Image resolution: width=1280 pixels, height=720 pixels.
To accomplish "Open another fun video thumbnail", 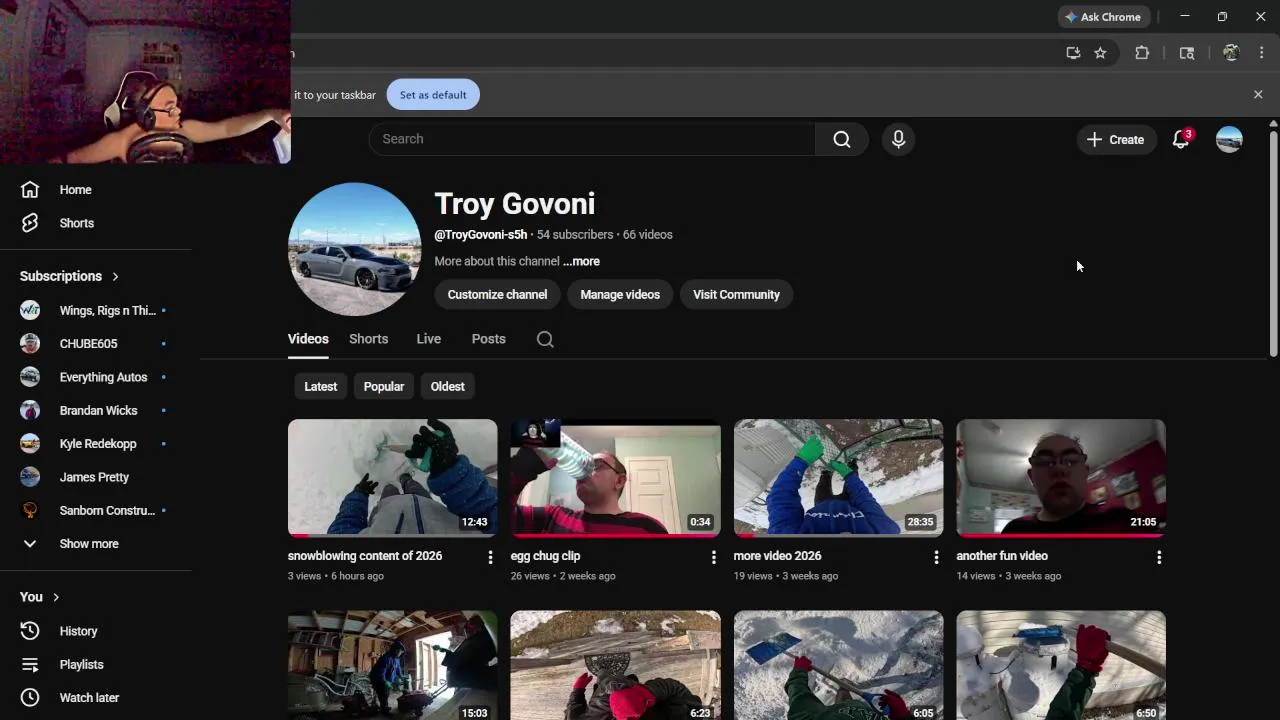I will pos(1061,478).
